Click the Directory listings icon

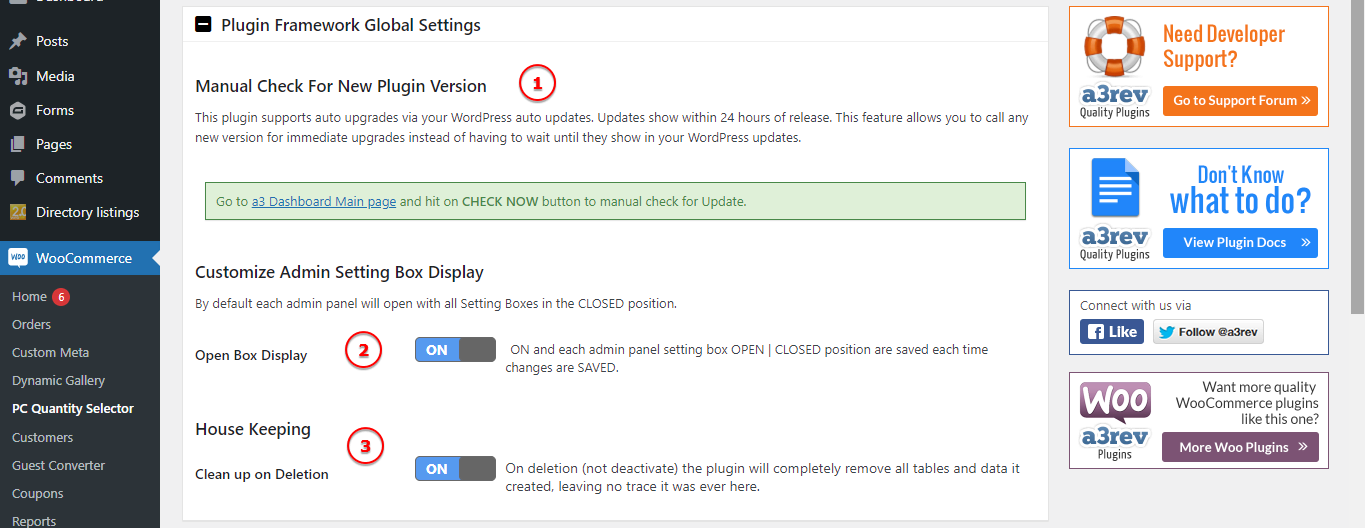pos(17,212)
